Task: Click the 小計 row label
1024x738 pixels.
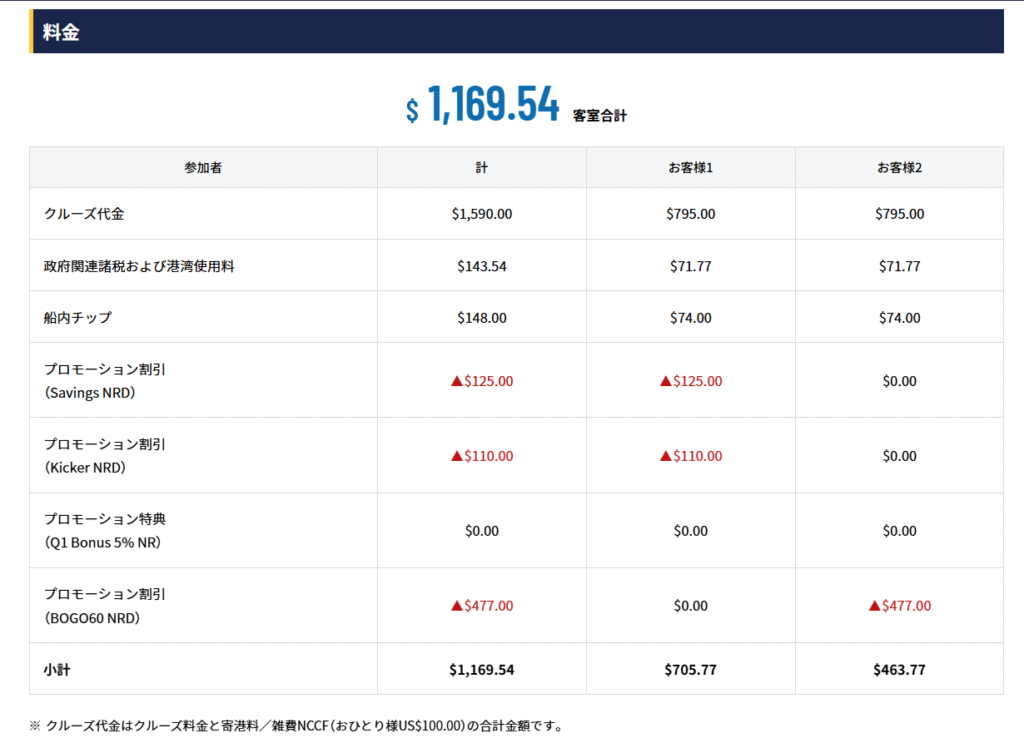Action: (57, 669)
